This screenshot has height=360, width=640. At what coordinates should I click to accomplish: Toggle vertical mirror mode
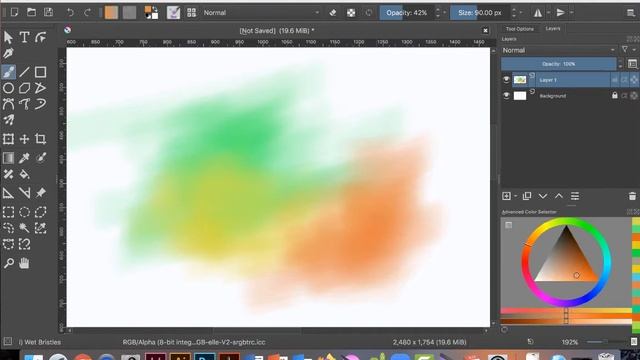pos(561,13)
